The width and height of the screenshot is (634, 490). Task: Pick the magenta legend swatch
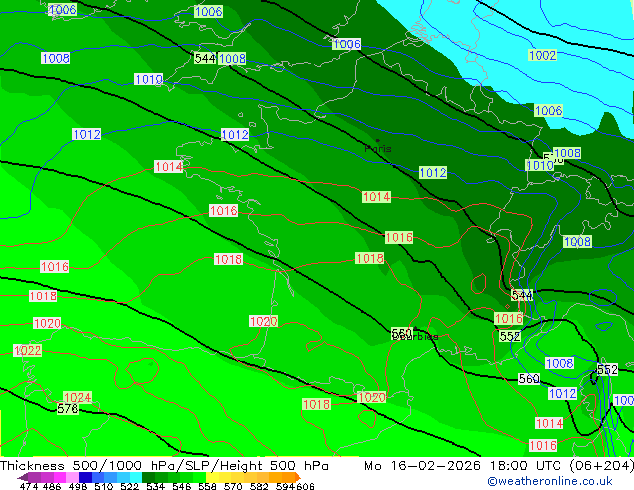(59, 477)
